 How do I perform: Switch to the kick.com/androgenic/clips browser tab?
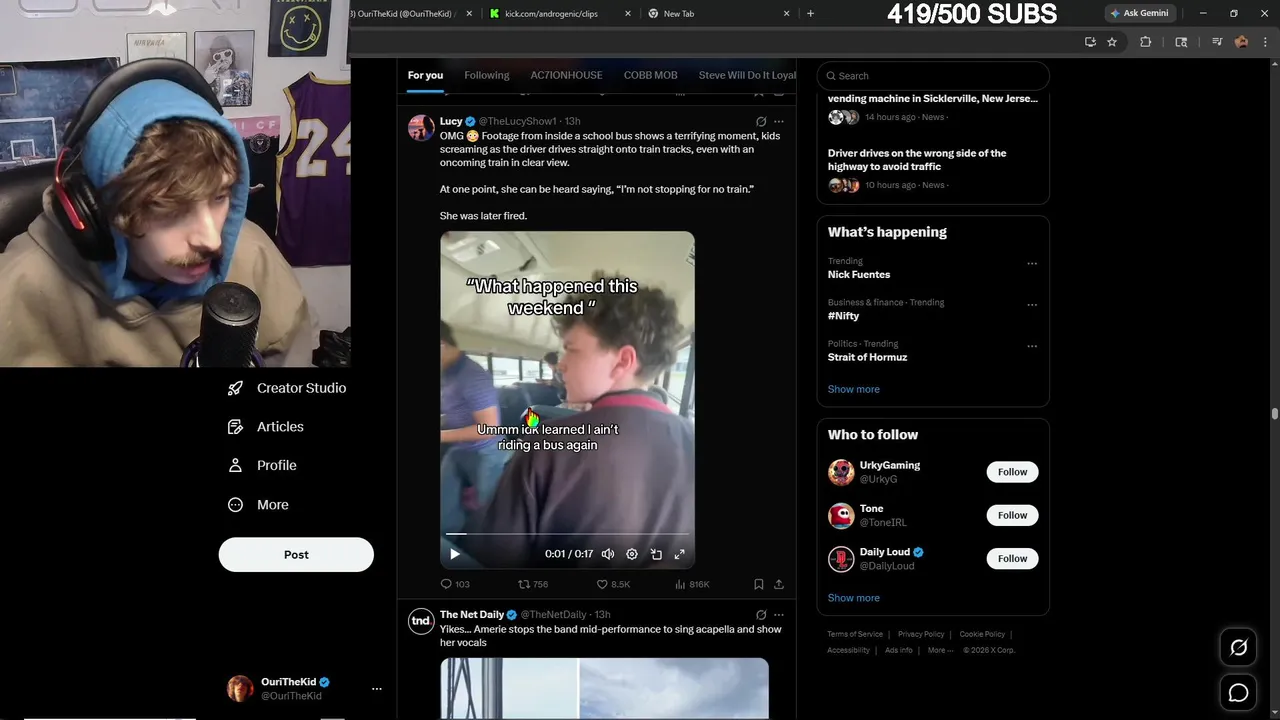558,14
